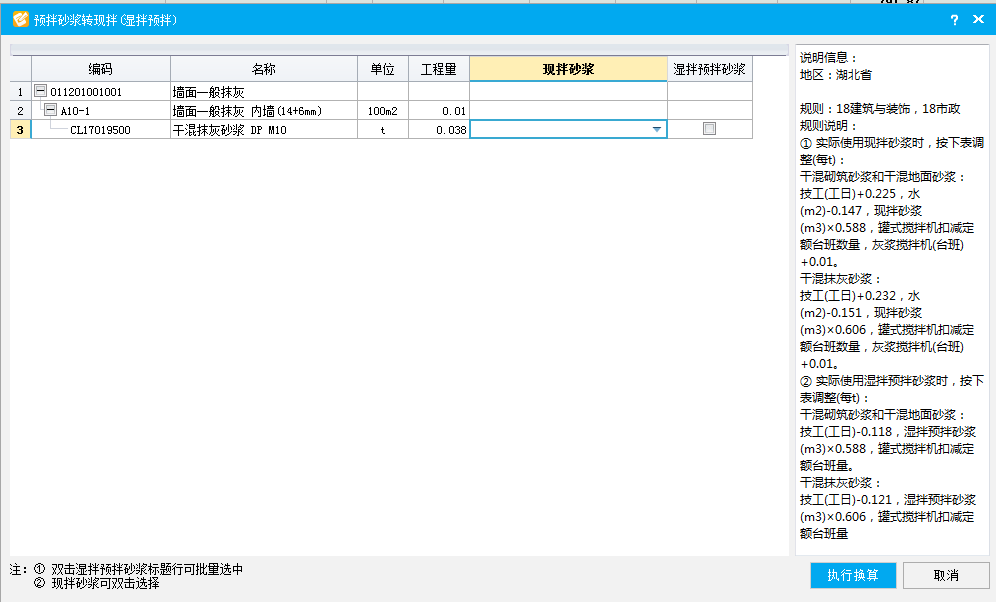Click the app logo icon in title bar

(20, 20)
